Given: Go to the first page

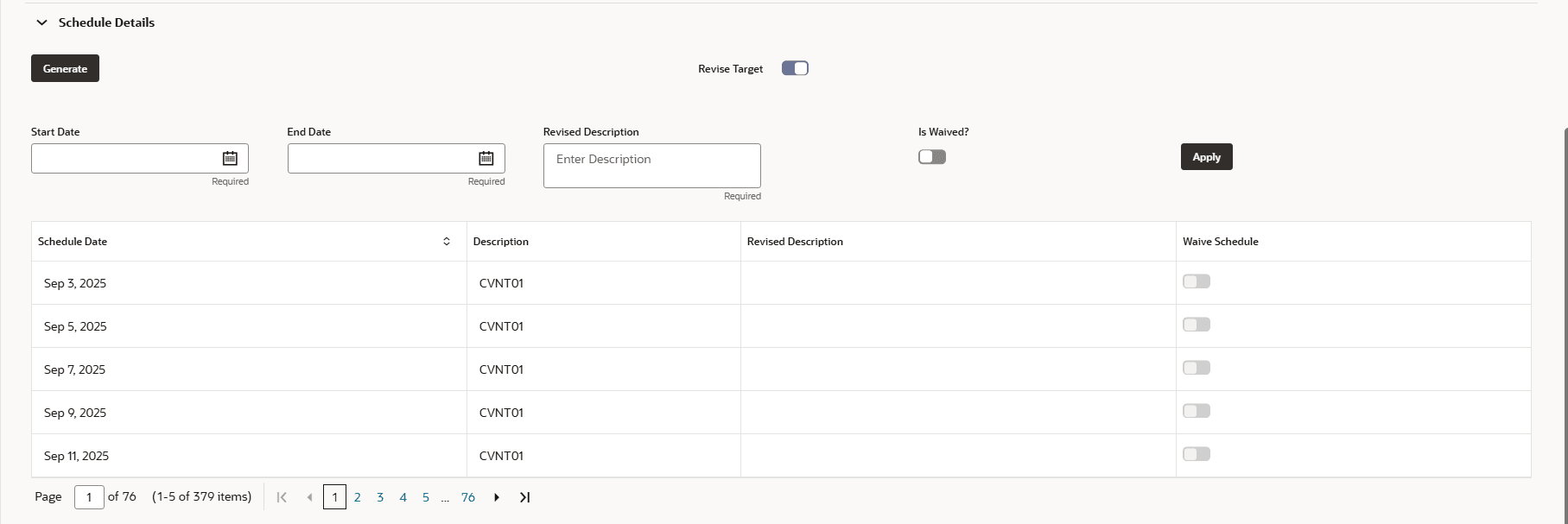Looking at the screenshot, I should 282,497.
